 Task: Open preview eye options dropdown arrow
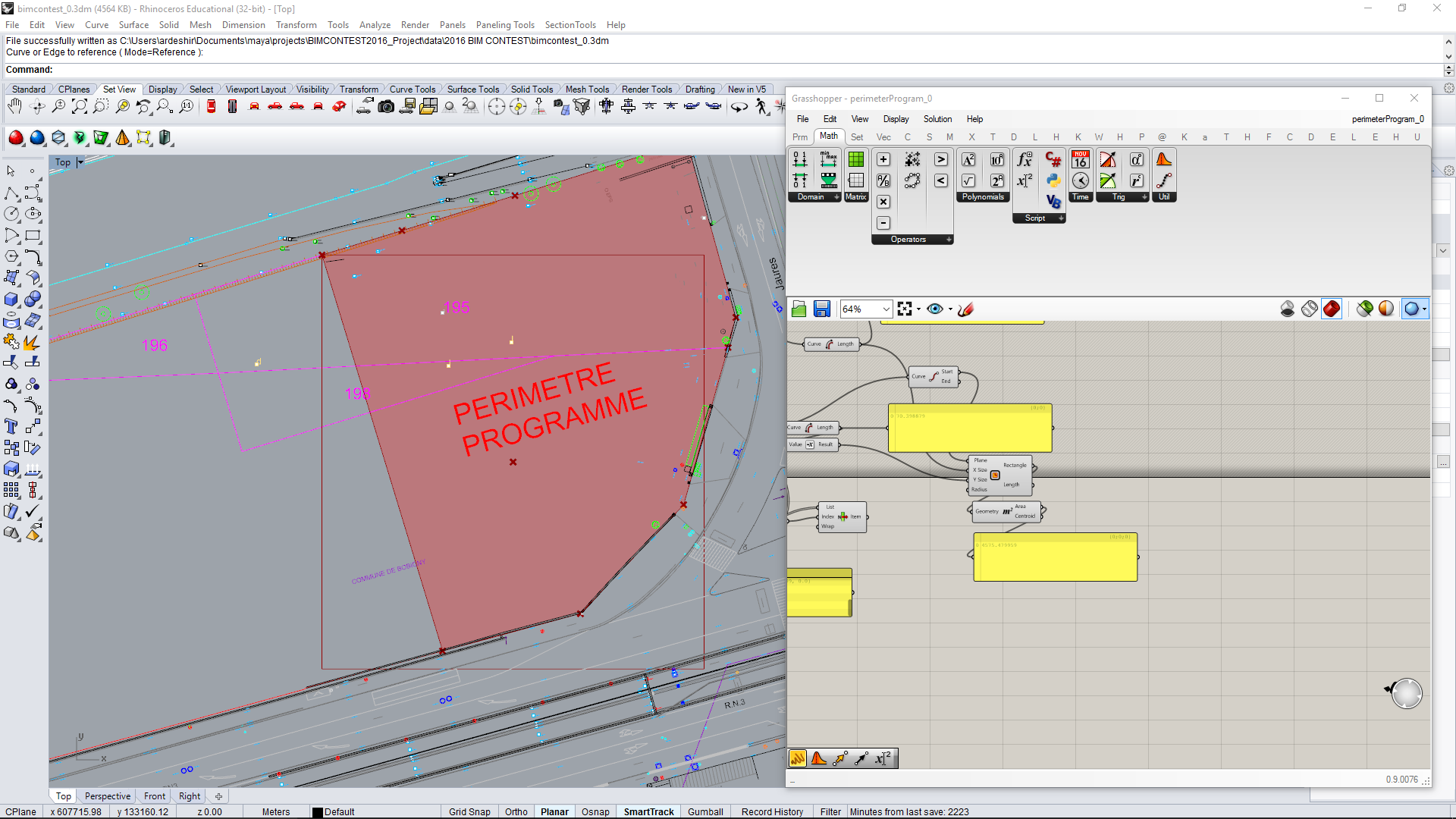click(x=950, y=309)
